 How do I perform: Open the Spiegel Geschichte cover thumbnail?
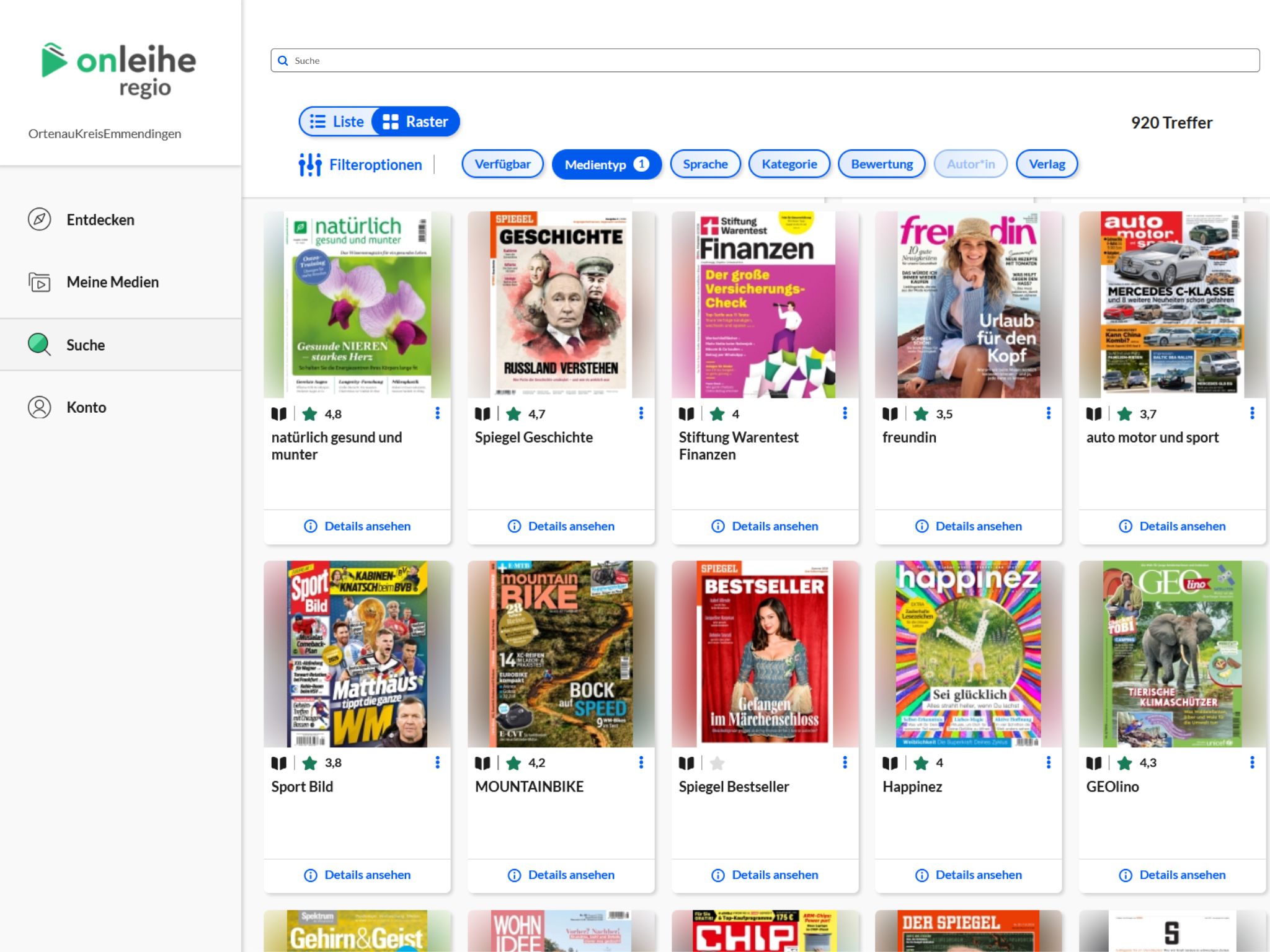coord(561,304)
